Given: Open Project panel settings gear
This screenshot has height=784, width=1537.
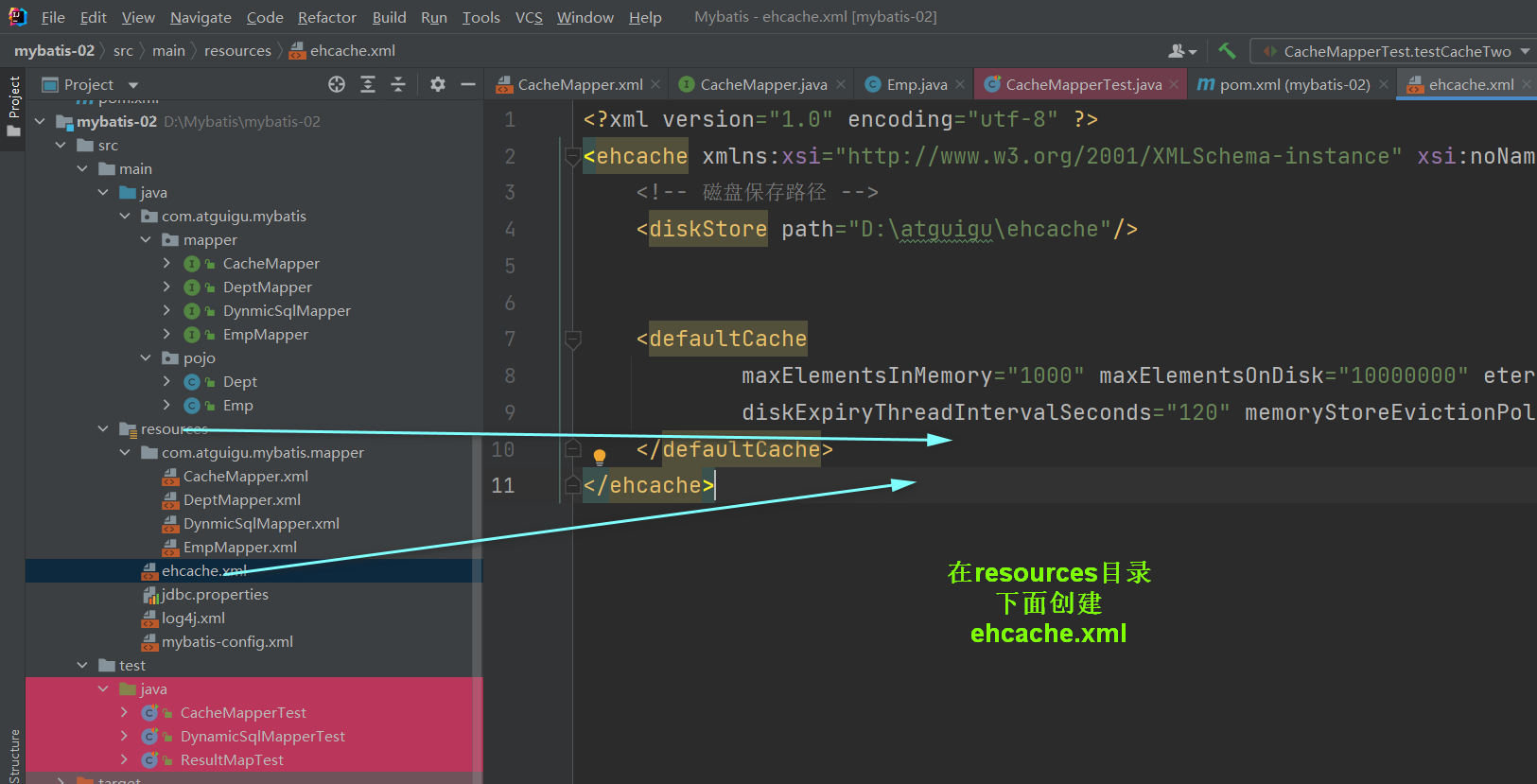Looking at the screenshot, I should click(437, 84).
